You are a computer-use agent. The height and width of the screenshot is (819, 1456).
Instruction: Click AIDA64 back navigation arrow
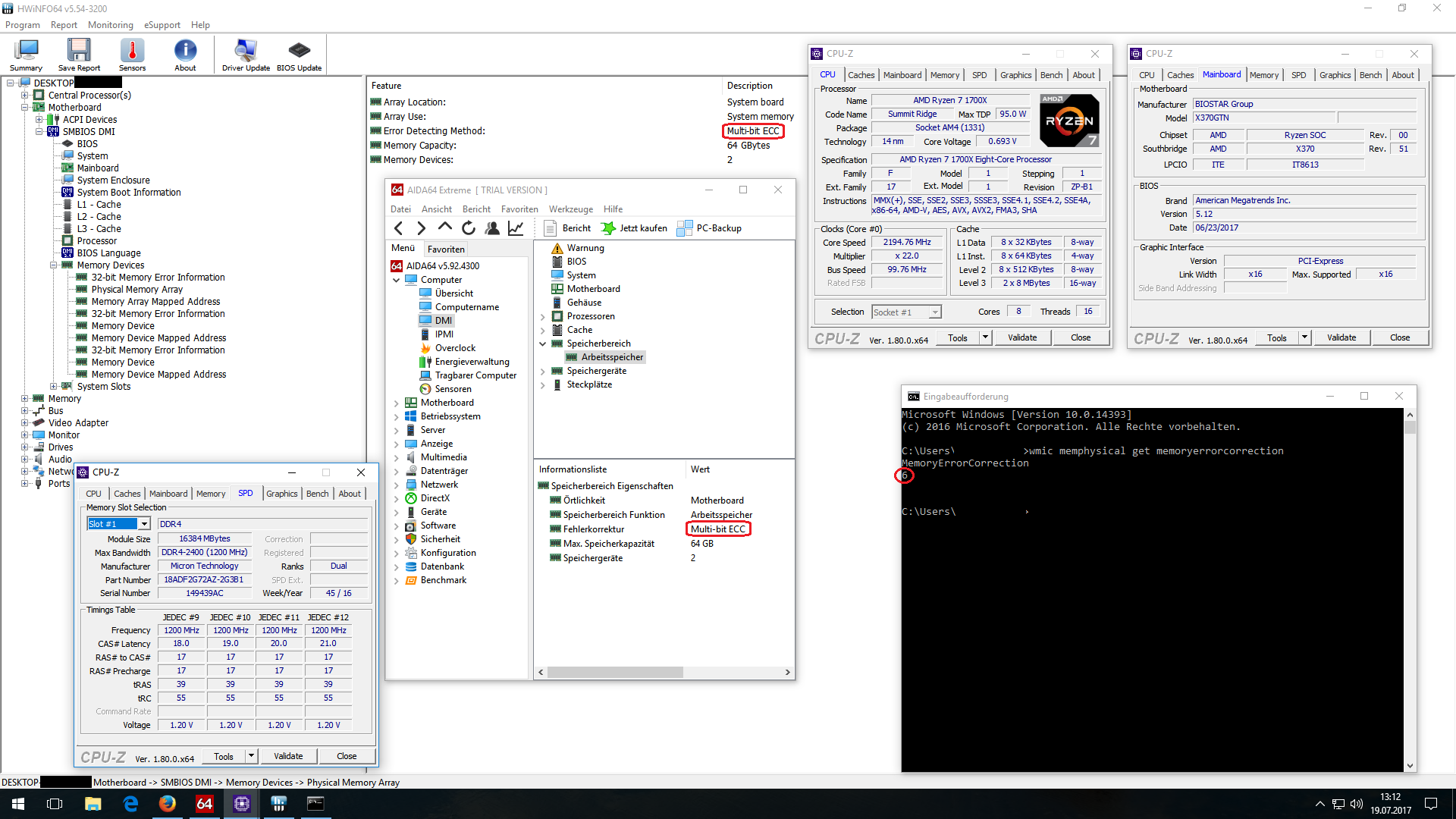tap(399, 228)
